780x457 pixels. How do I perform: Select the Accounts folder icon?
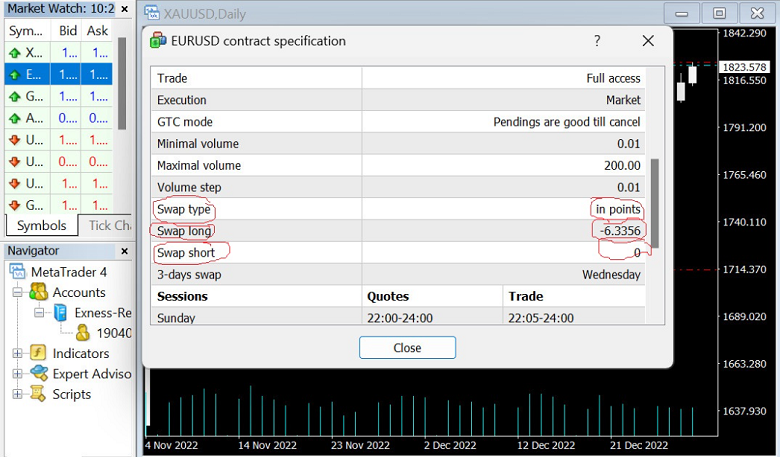(39, 292)
